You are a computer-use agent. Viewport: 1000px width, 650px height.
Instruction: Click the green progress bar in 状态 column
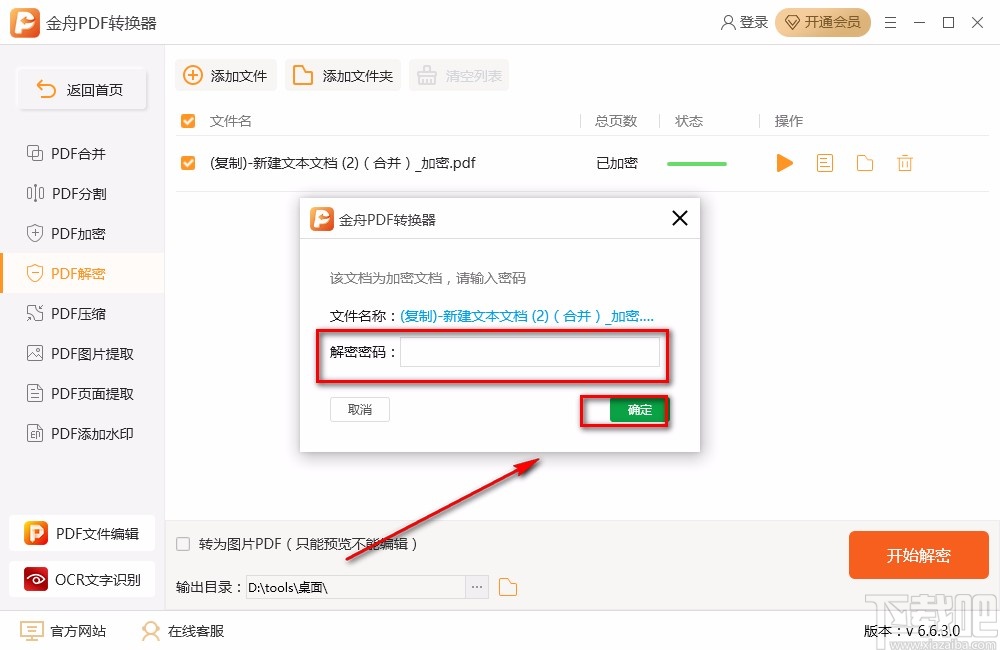tap(696, 164)
